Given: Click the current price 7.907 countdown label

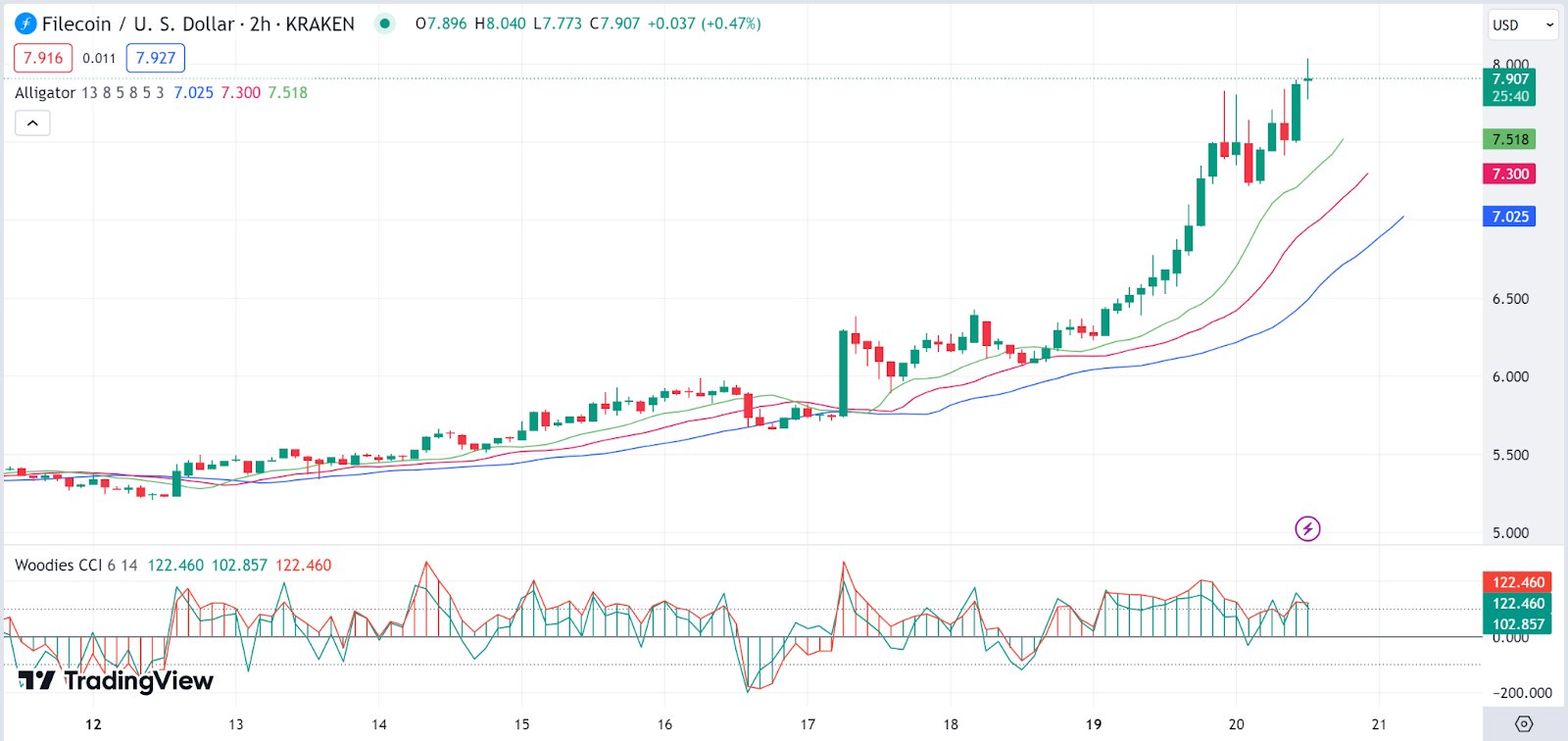Looking at the screenshot, I should (x=1509, y=87).
